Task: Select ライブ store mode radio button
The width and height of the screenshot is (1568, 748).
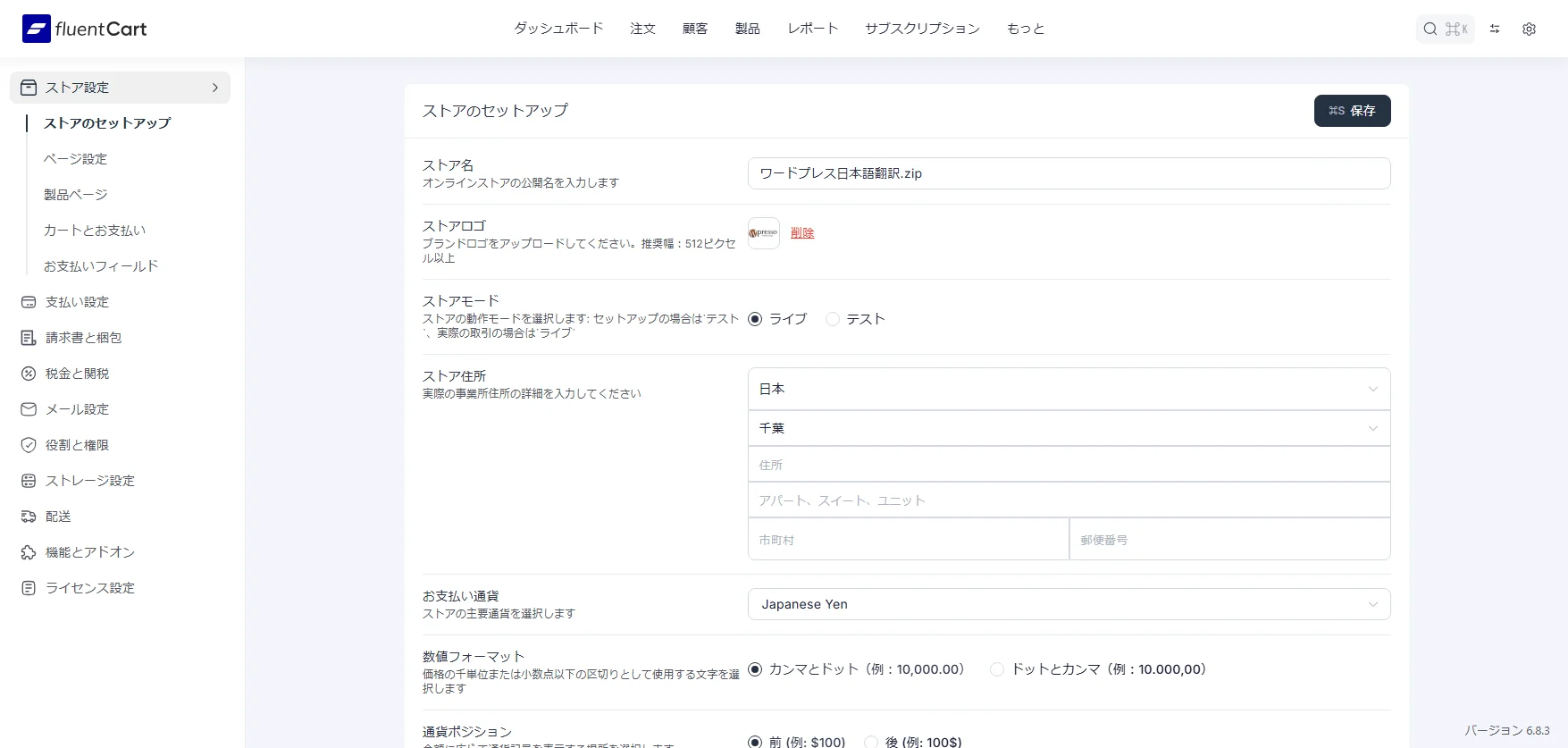Action: tap(755, 319)
